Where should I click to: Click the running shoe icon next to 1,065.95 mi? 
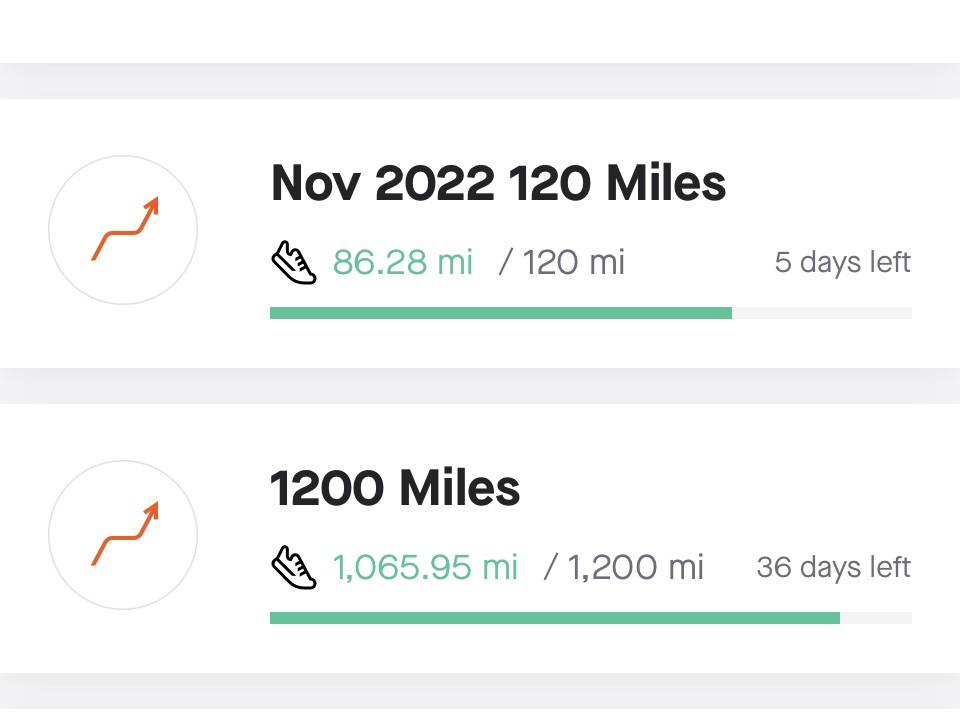coord(294,569)
